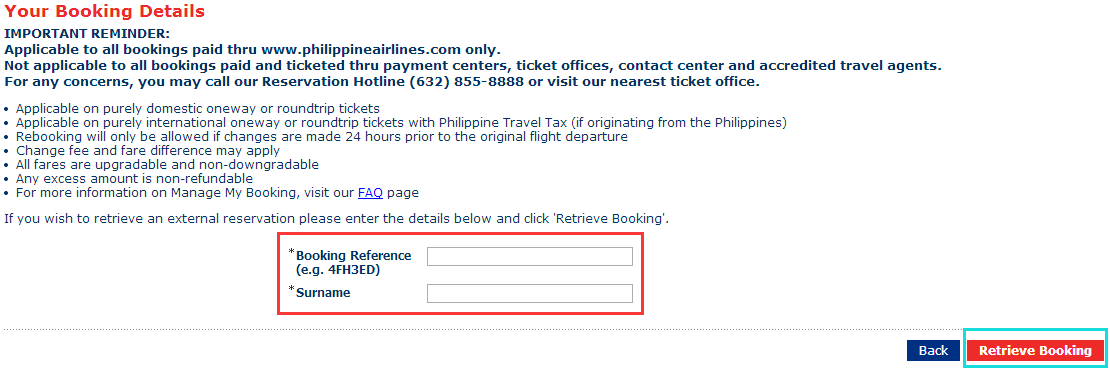
Task: Focus the Surname text box
Action: (530, 293)
